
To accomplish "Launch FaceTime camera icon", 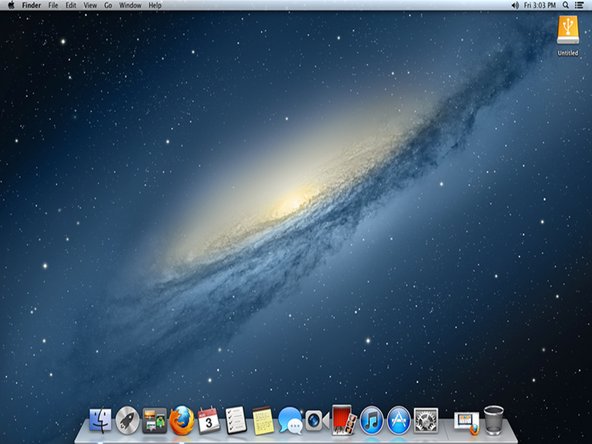I will pyautogui.click(x=317, y=420).
